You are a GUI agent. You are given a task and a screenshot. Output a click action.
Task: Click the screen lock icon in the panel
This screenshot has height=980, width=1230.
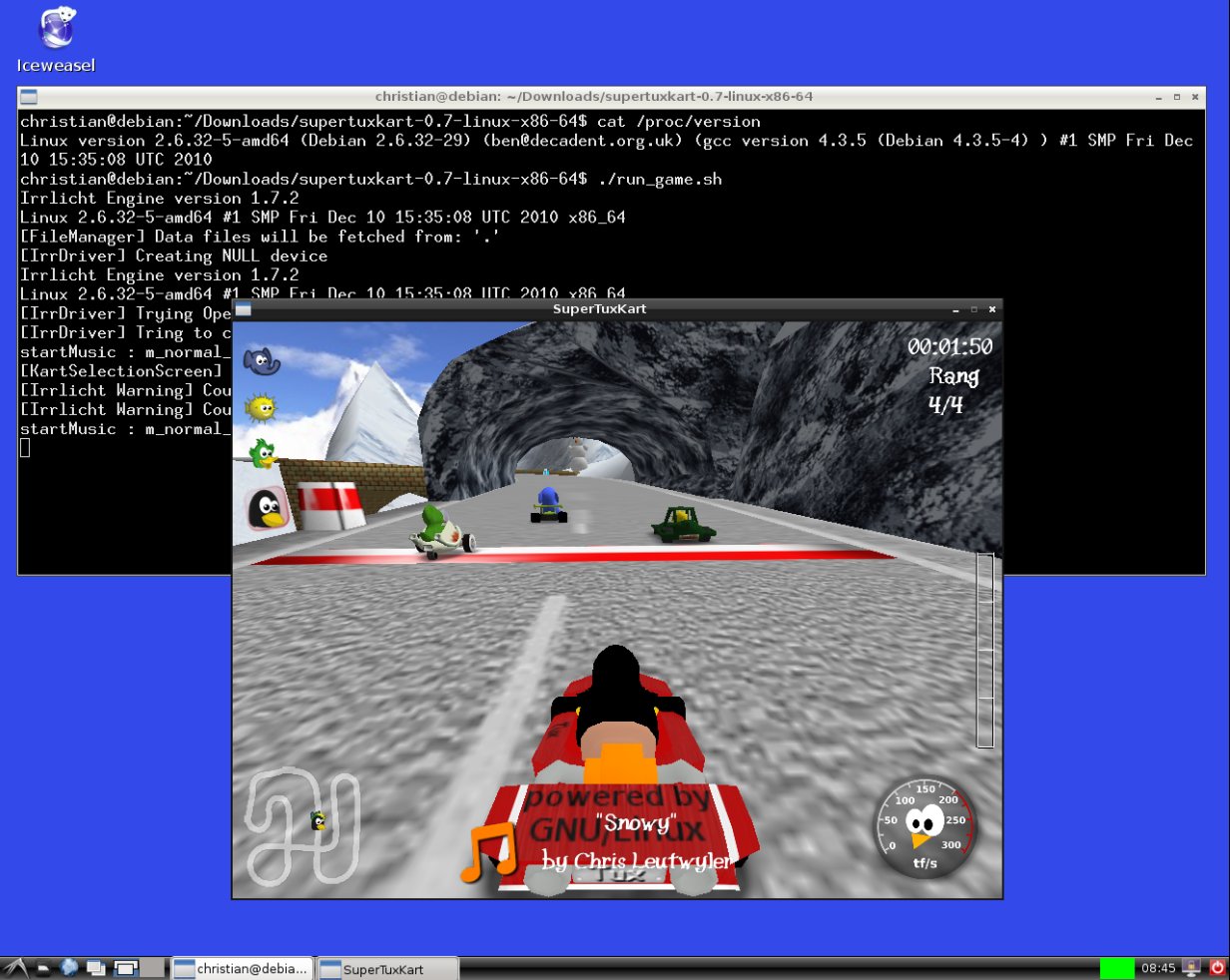pyautogui.click(x=1191, y=967)
